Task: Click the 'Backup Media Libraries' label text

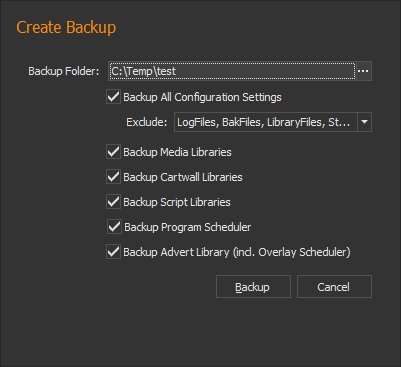Action: pos(177,152)
